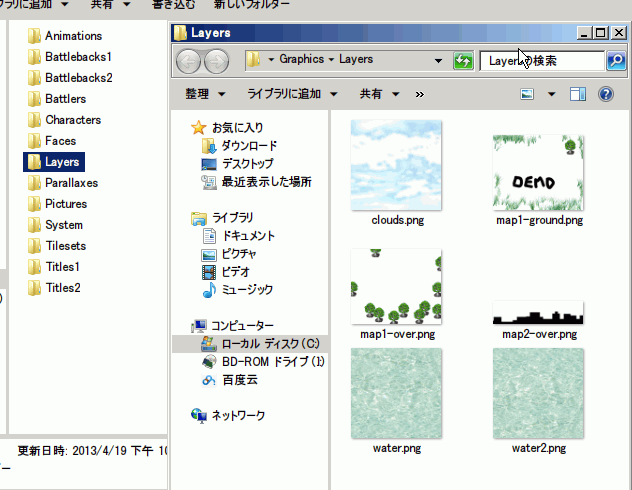Click the Layers breadcrumb segment
Viewport: 632px width, 490px height.
[356, 59]
